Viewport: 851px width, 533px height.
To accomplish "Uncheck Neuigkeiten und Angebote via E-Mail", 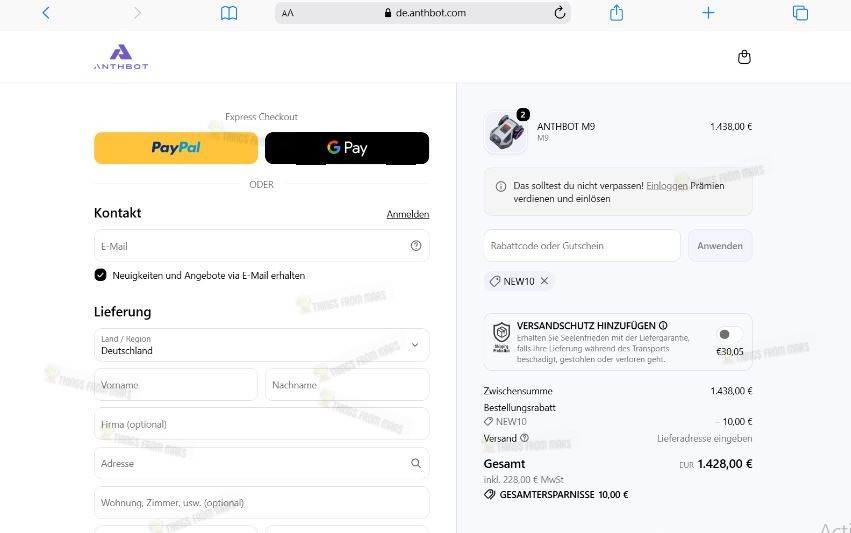I will click(100, 275).
